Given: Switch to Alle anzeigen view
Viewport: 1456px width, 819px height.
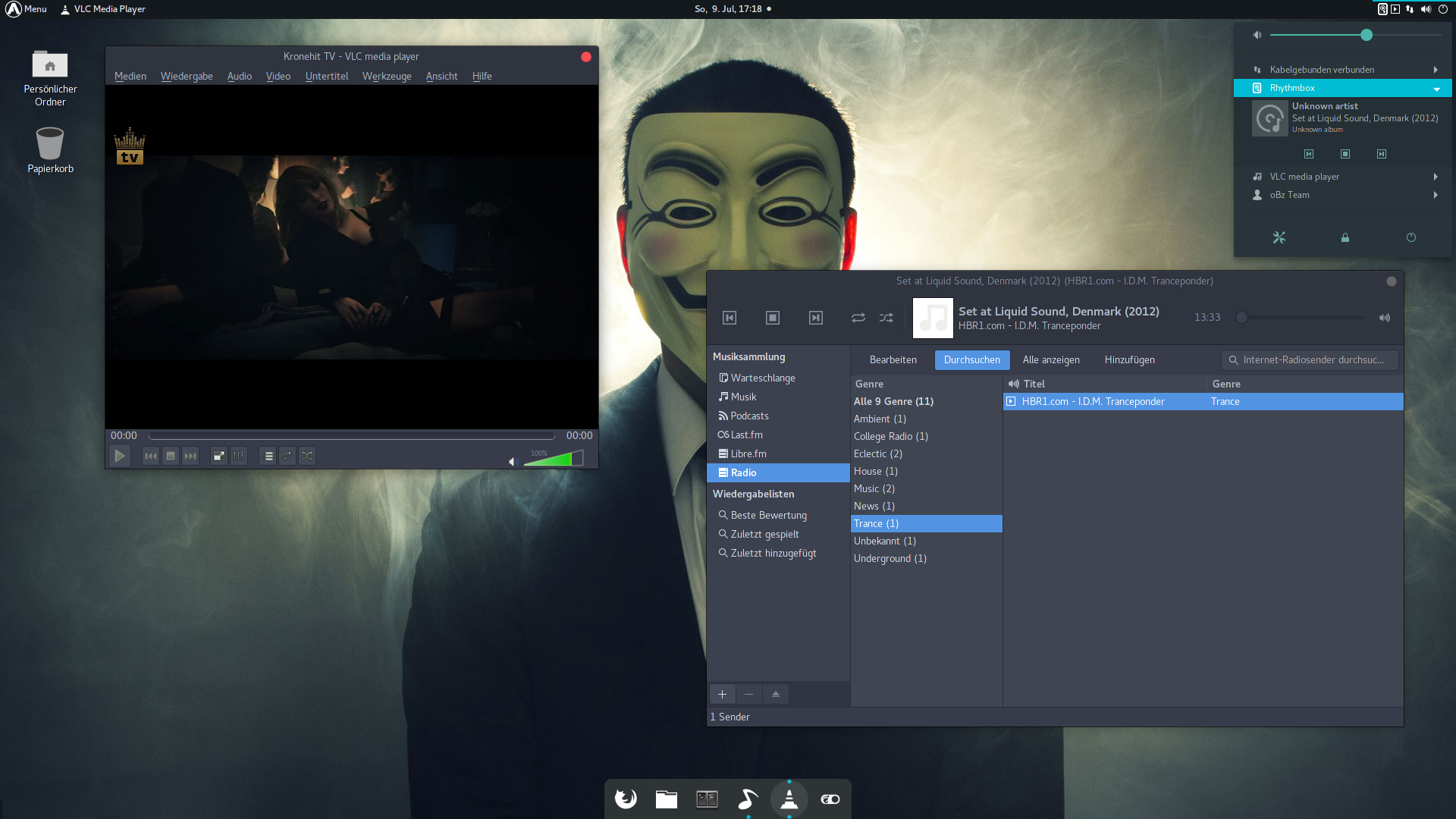Looking at the screenshot, I should (x=1050, y=360).
